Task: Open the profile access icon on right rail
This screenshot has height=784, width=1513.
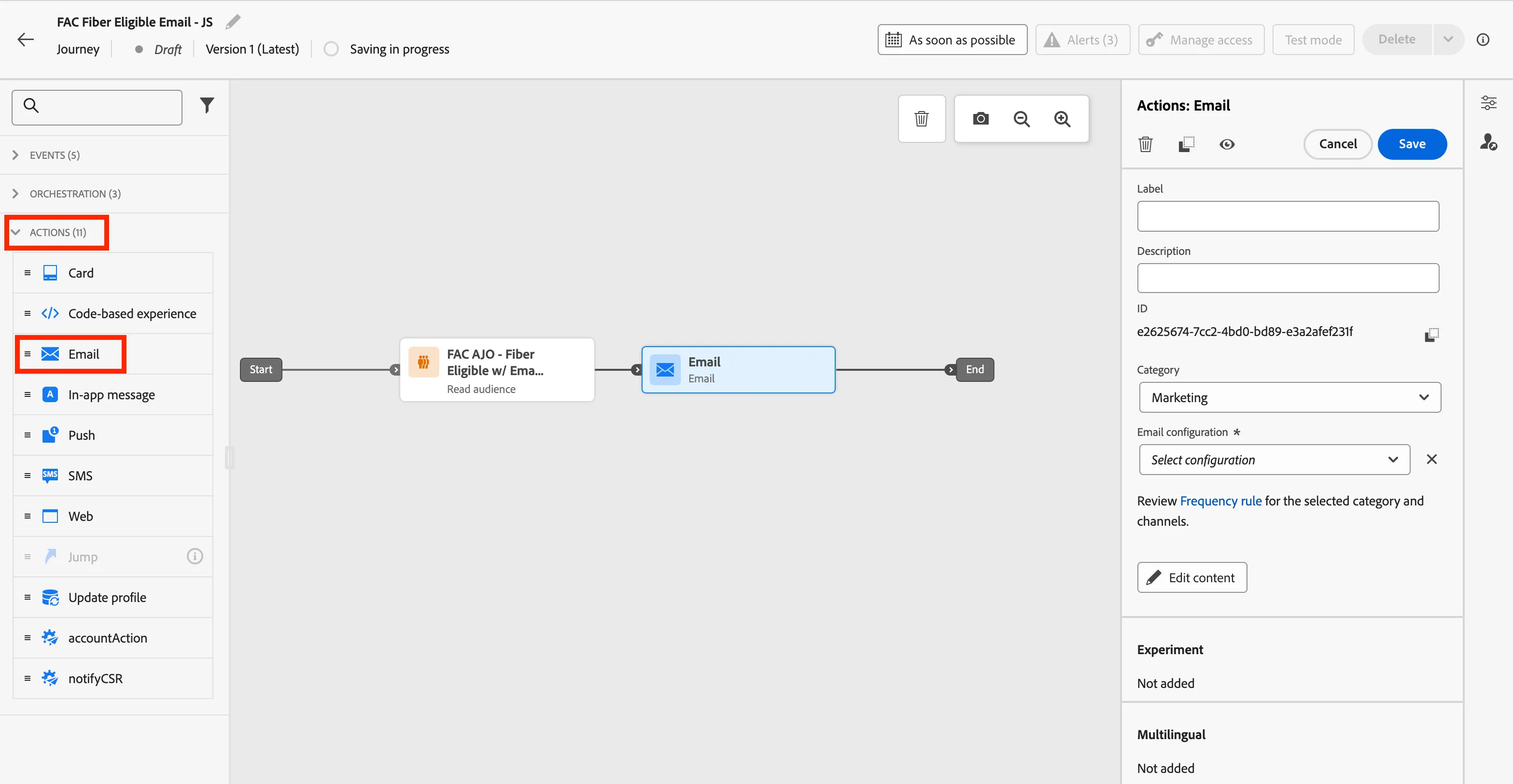Action: [x=1488, y=141]
